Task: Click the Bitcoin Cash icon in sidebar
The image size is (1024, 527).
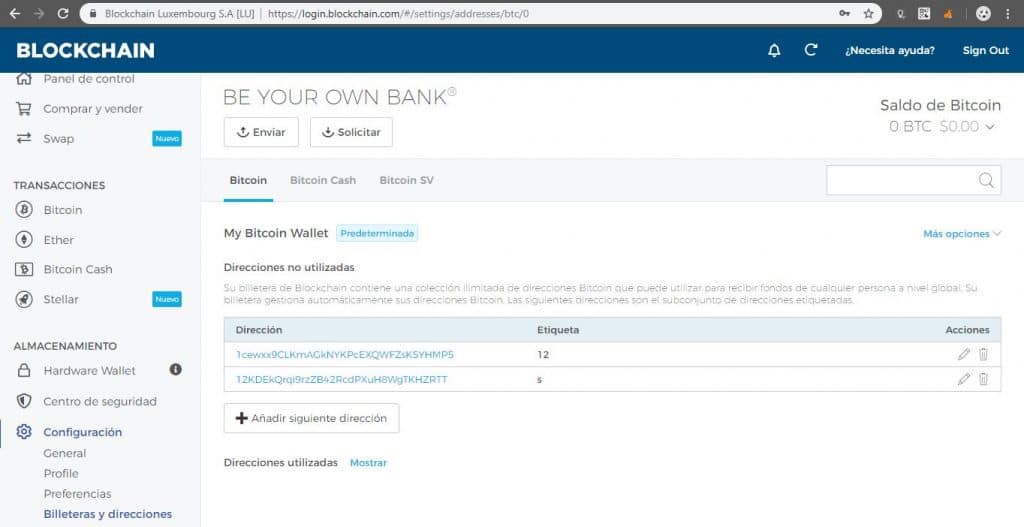Action: pos(24,269)
